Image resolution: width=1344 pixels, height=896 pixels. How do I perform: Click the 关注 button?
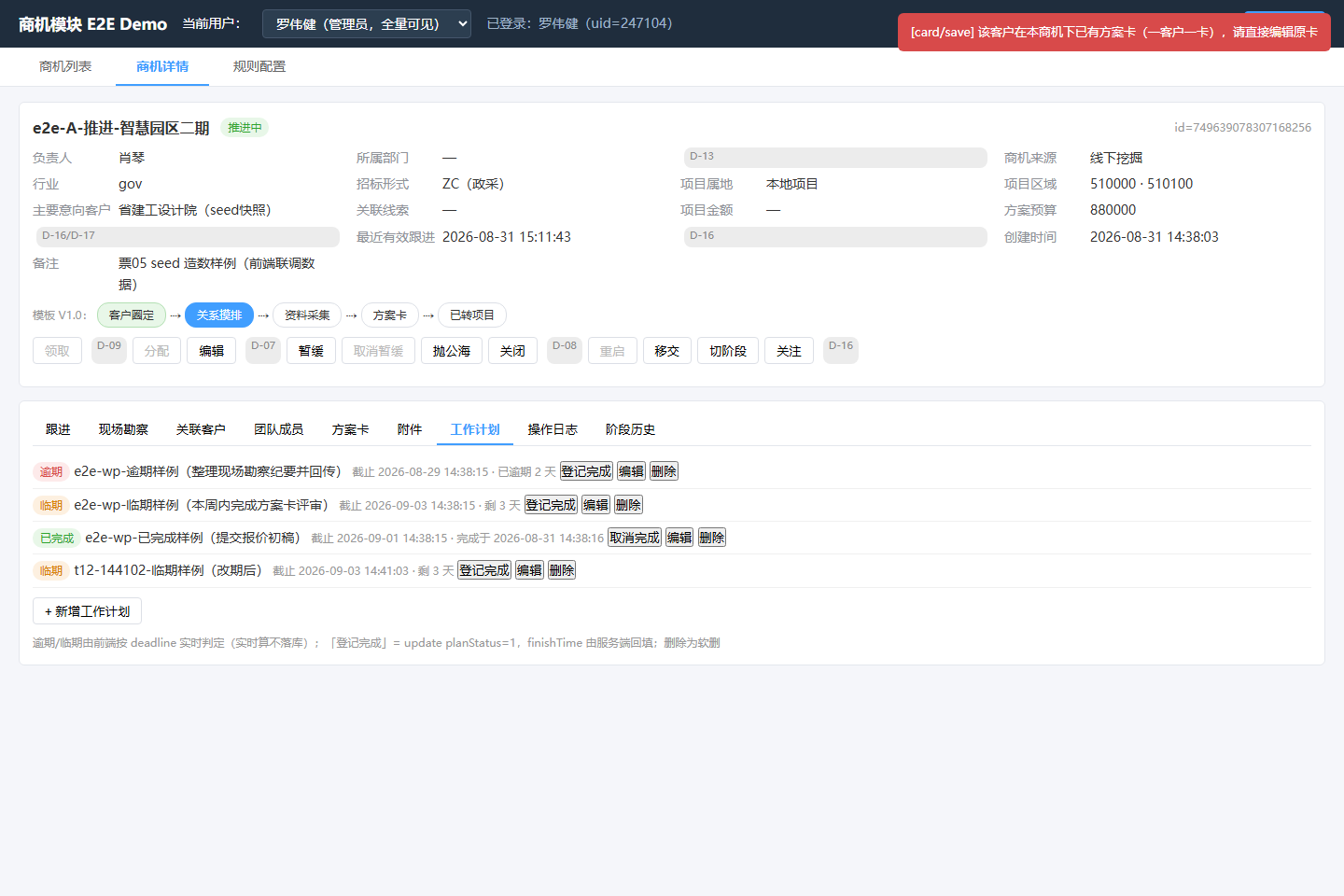(x=789, y=351)
